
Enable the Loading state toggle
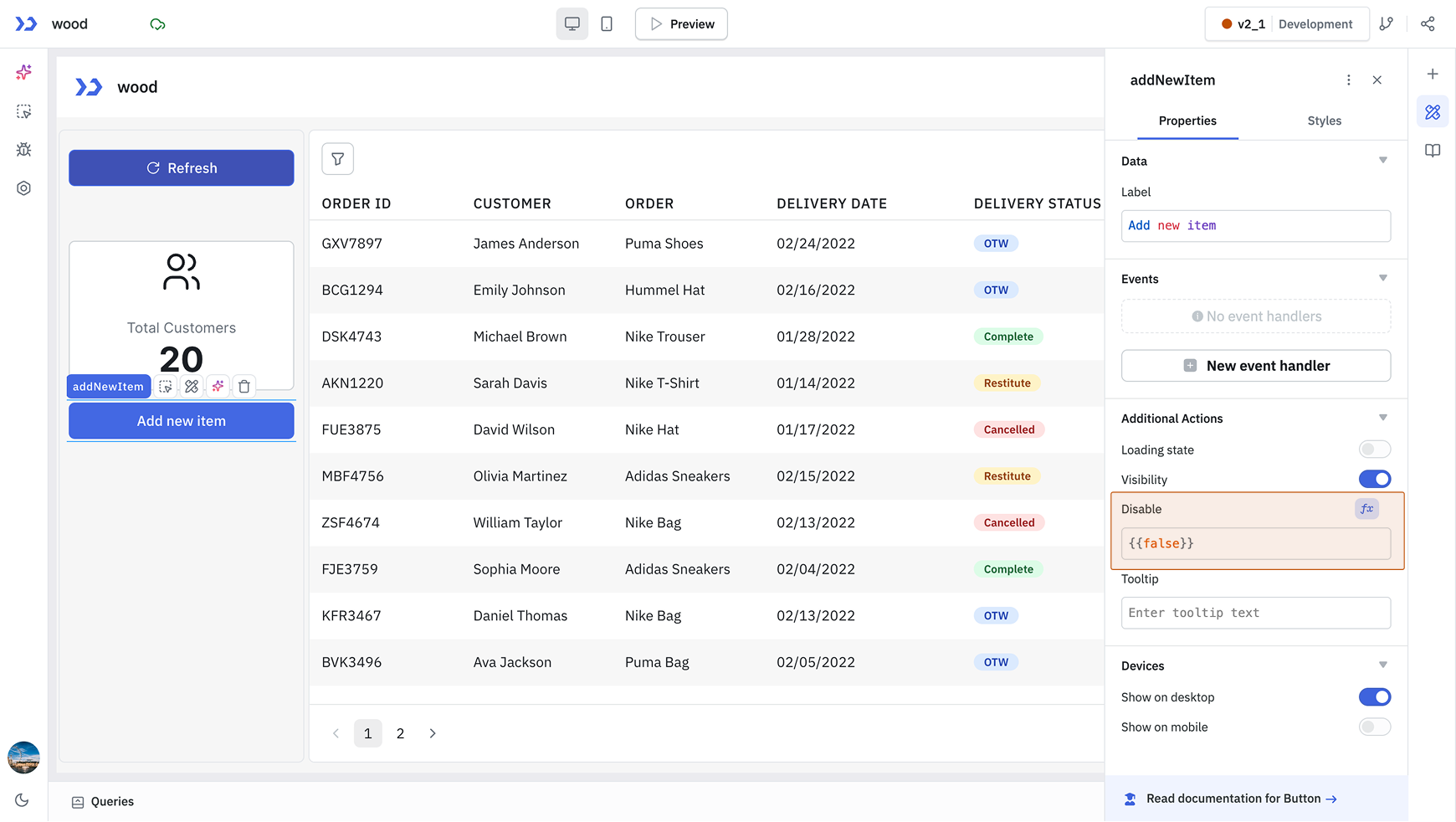(x=1374, y=450)
